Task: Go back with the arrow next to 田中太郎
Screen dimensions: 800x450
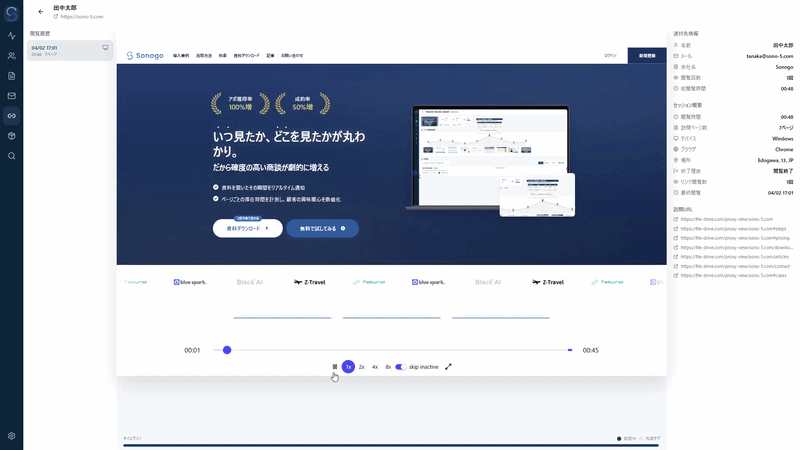Action: pos(41,11)
